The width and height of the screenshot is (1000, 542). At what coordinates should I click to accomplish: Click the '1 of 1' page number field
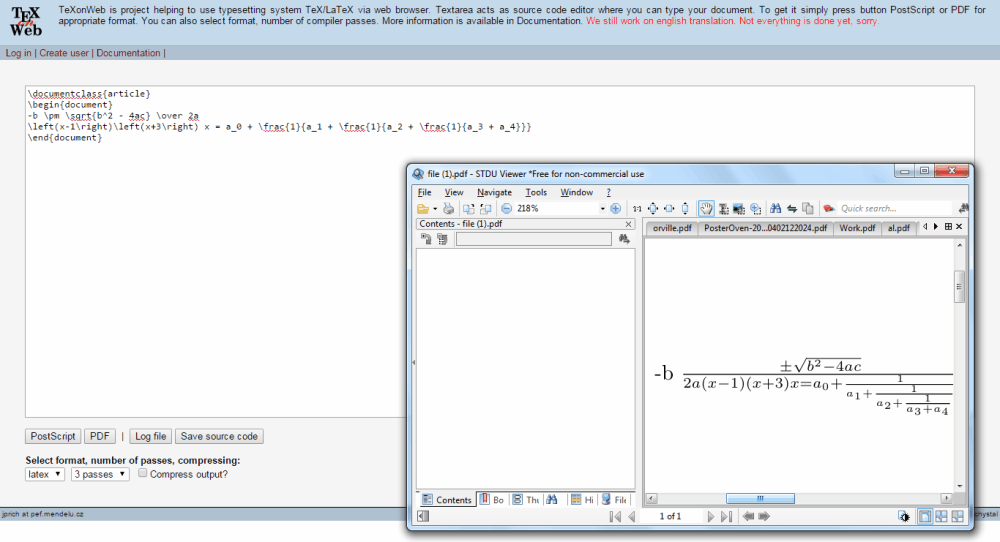[670, 516]
